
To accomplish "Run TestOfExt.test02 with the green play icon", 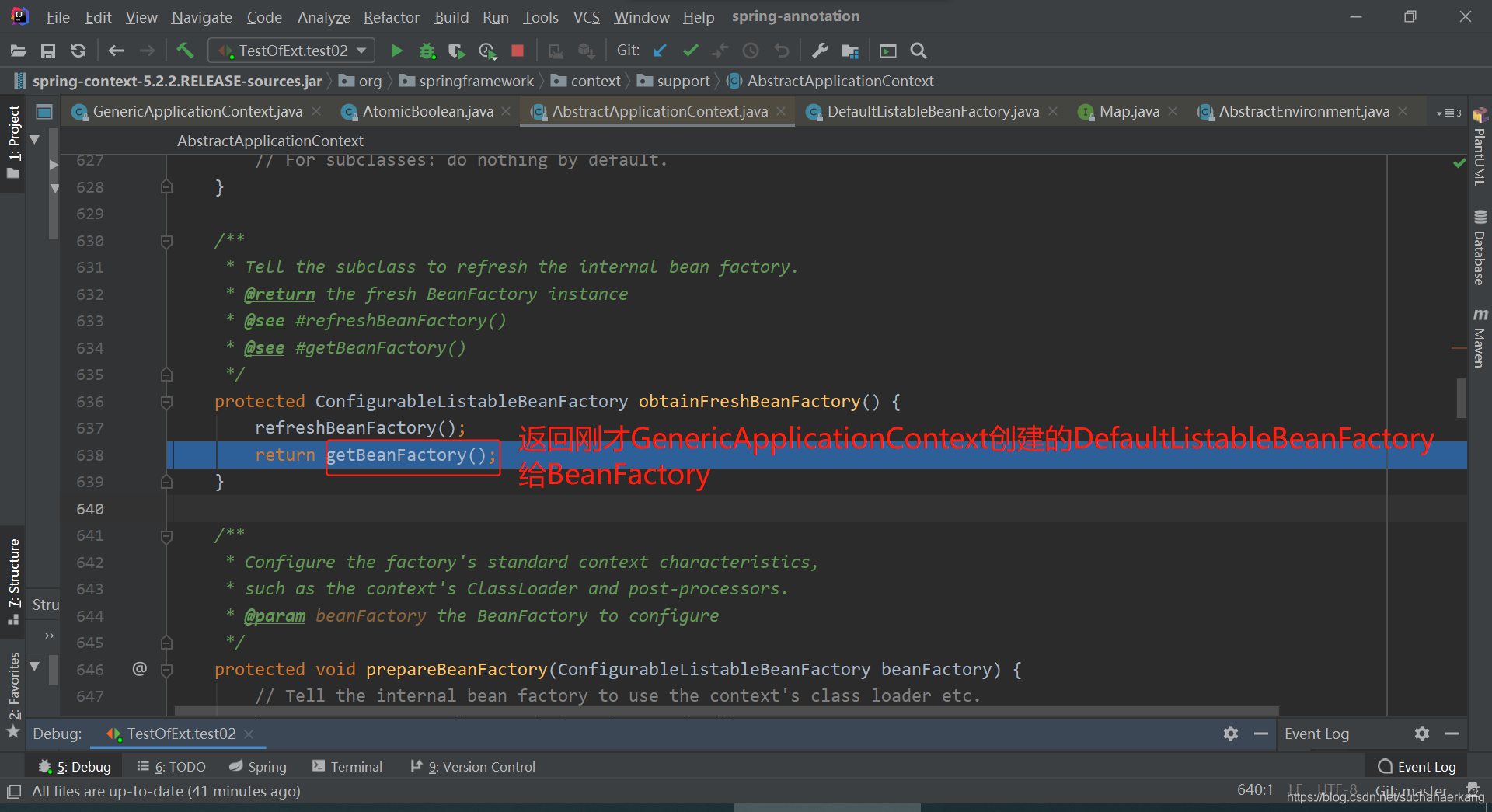I will pyautogui.click(x=396, y=51).
